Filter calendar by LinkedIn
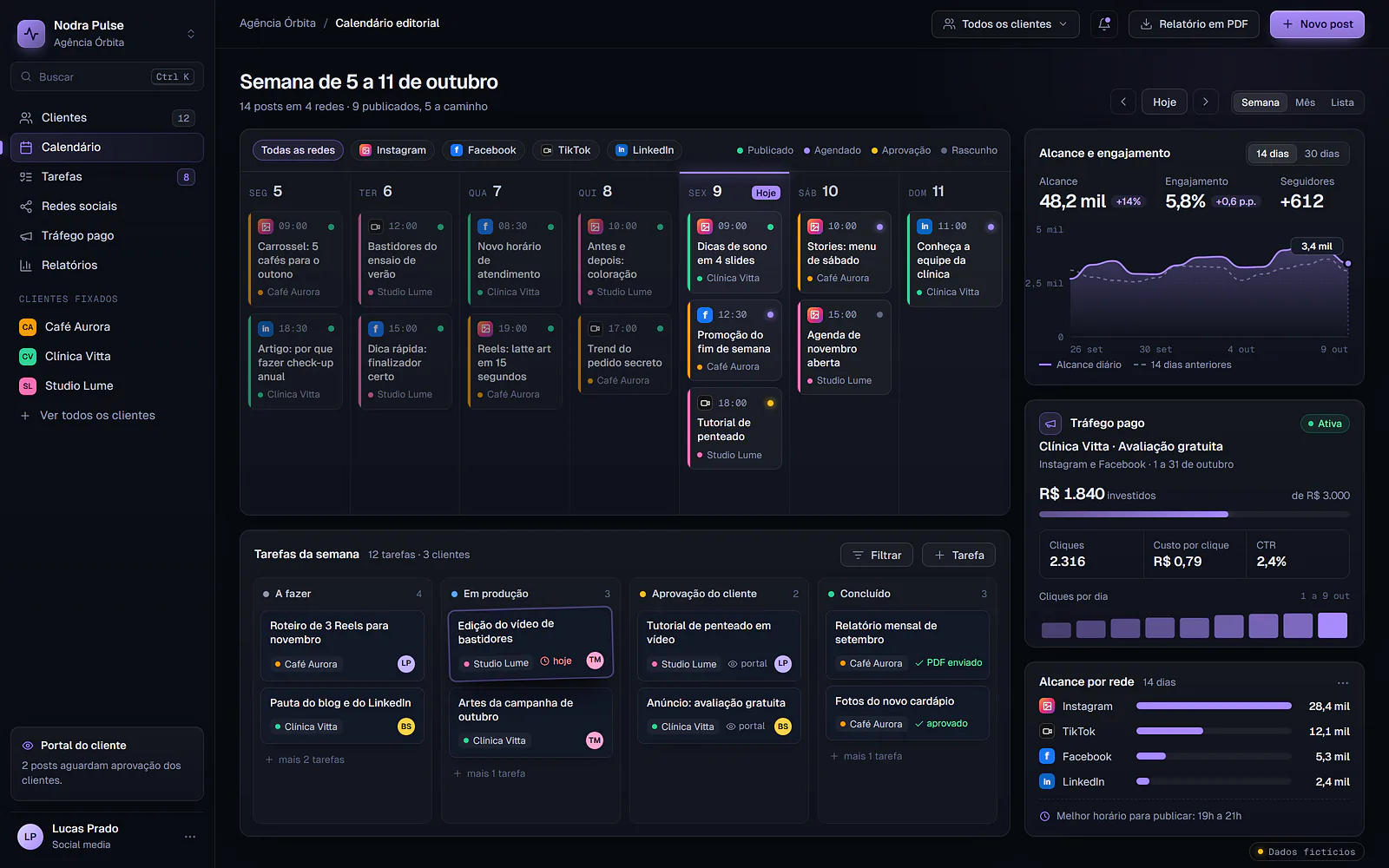The height and width of the screenshot is (868, 1389). [x=645, y=150]
